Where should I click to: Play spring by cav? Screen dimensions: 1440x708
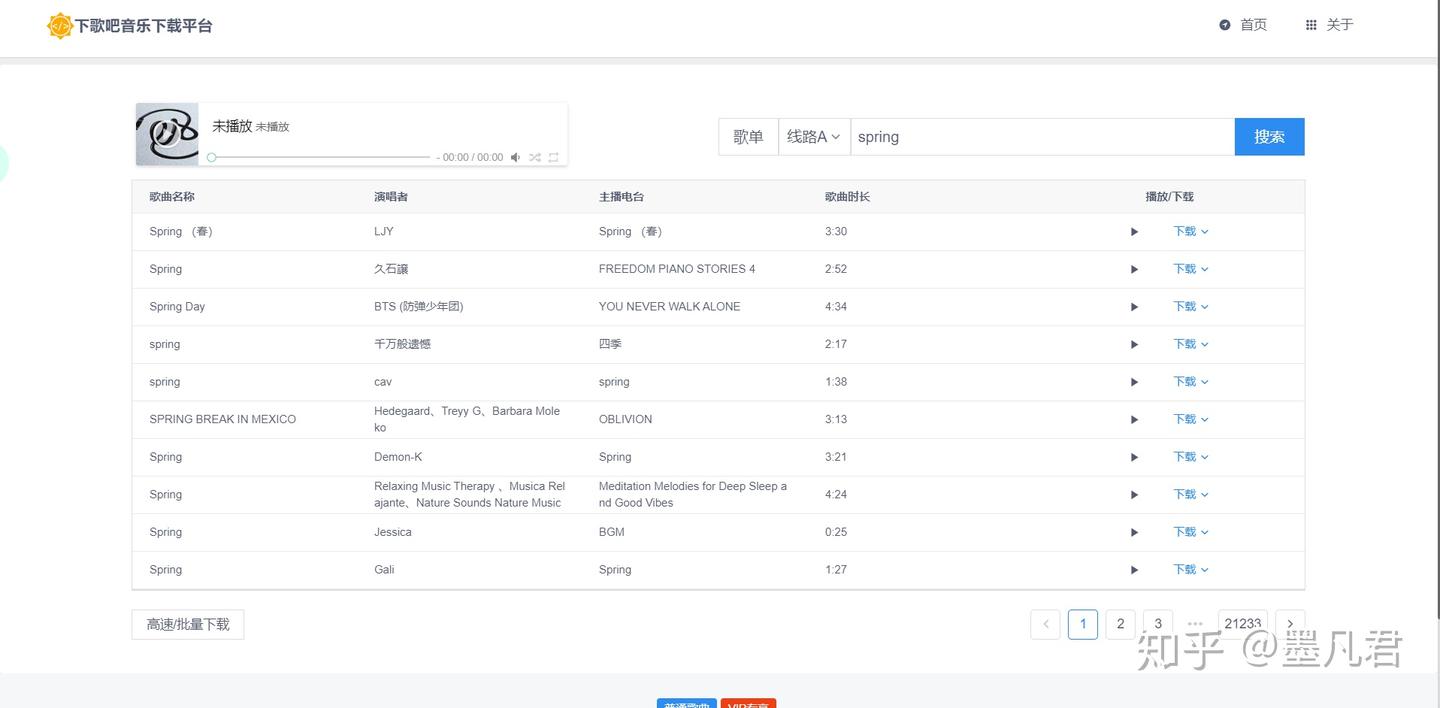1134,382
